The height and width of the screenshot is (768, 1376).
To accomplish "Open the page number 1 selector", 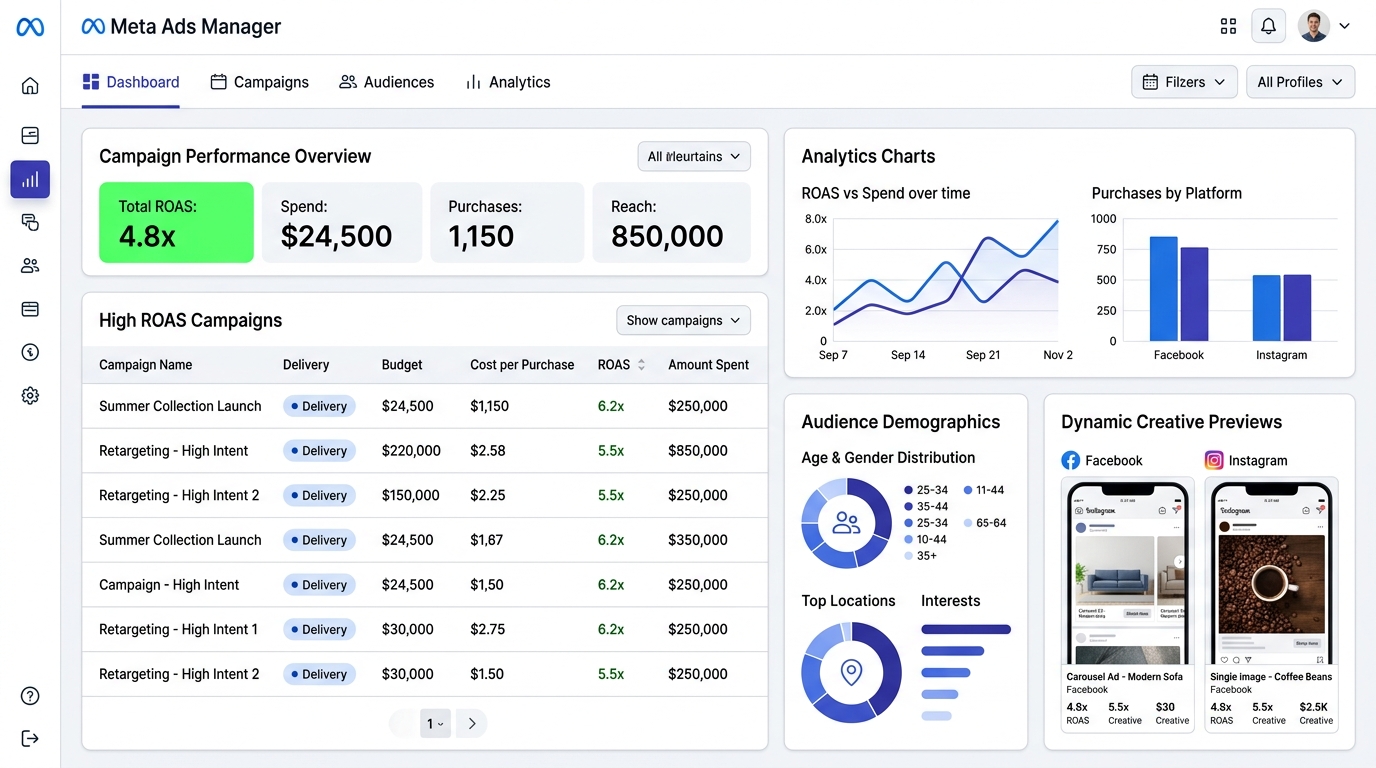I will click(435, 724).
